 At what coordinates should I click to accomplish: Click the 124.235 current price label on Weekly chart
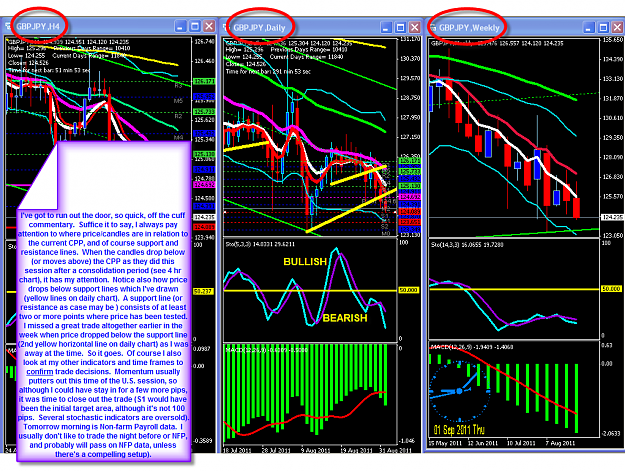(x=611, y=218)
